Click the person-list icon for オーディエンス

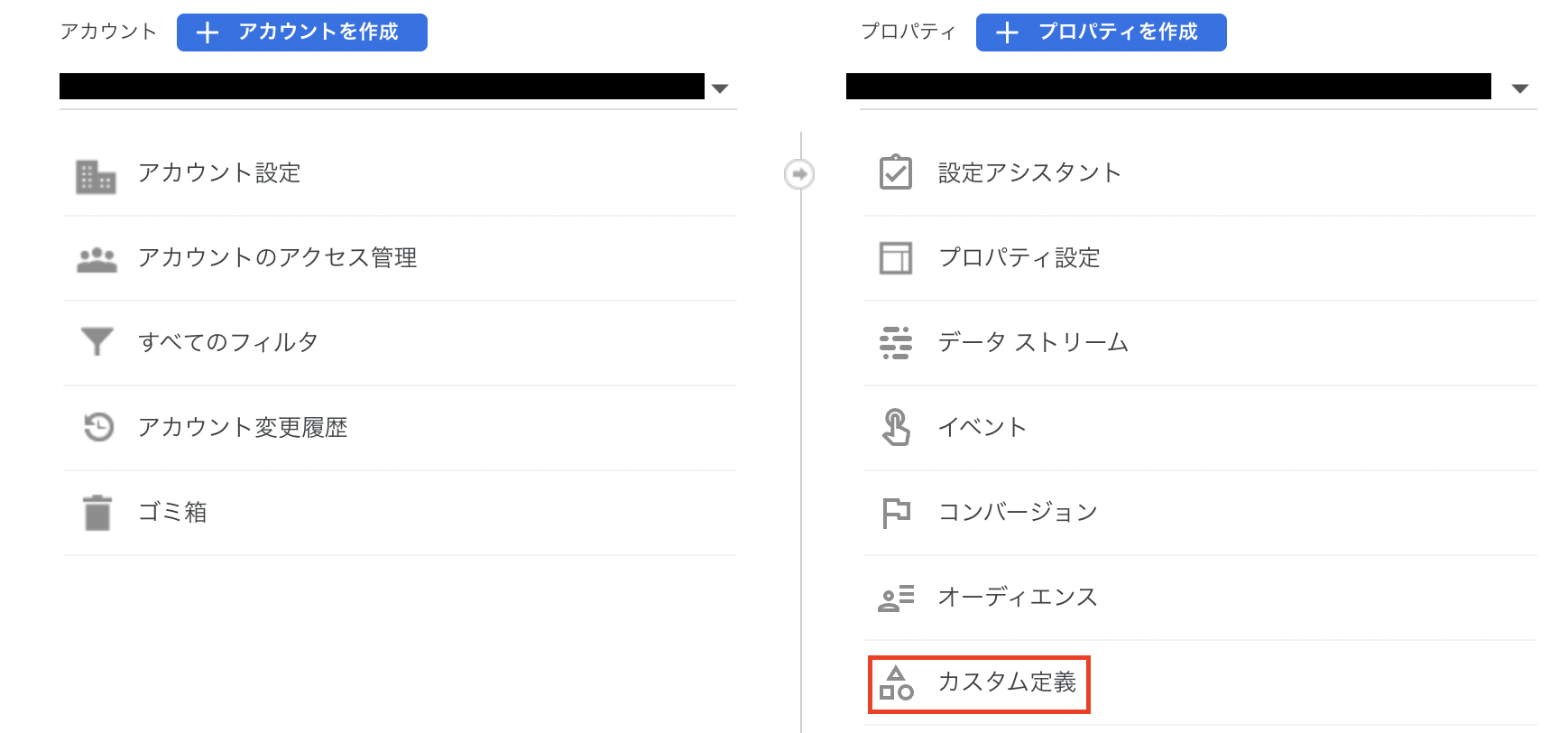896,598
